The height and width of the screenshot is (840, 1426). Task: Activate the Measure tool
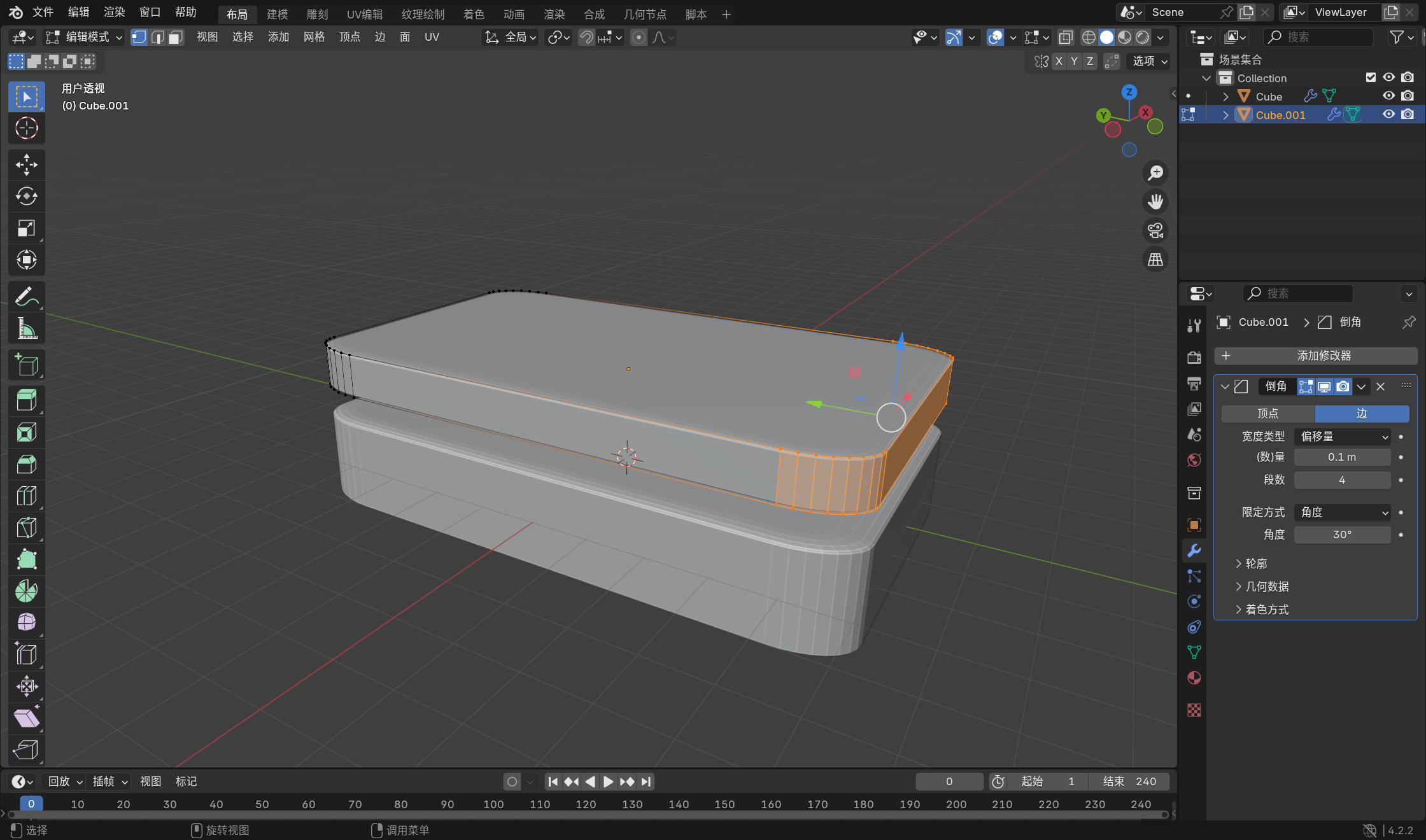[x=26, y=328]
